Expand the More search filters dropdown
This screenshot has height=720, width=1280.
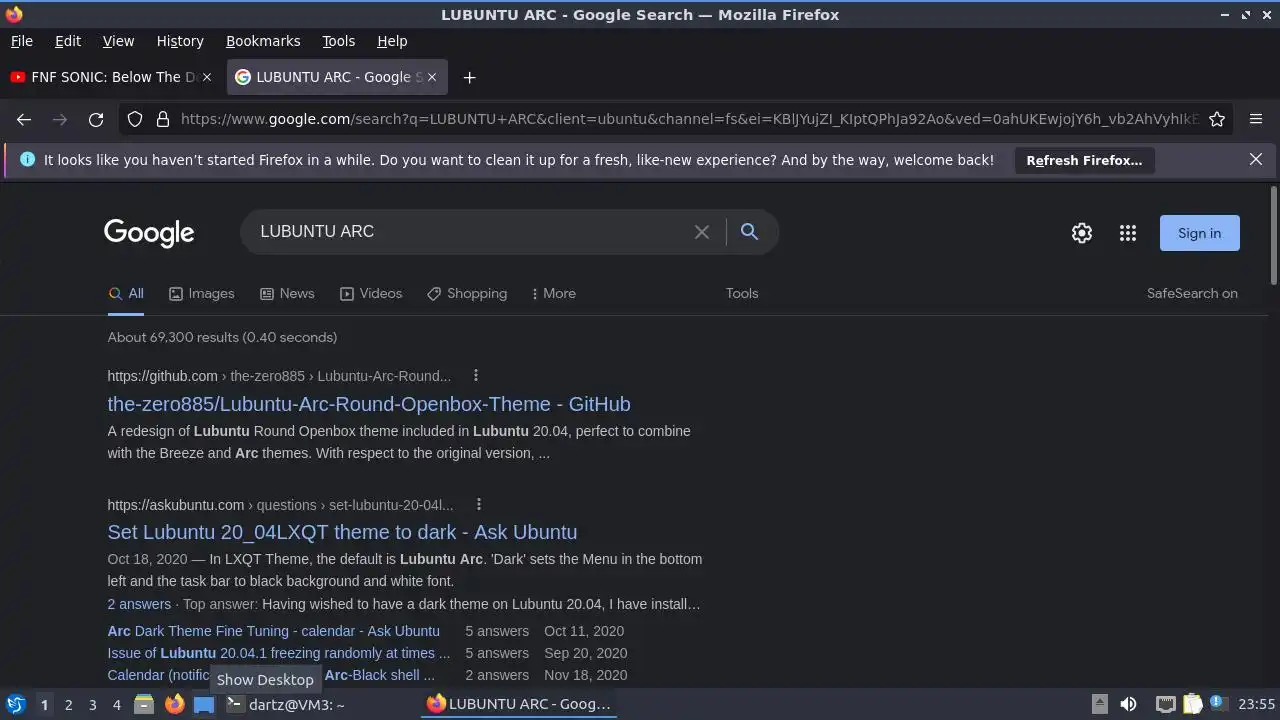tap(554, 293)
